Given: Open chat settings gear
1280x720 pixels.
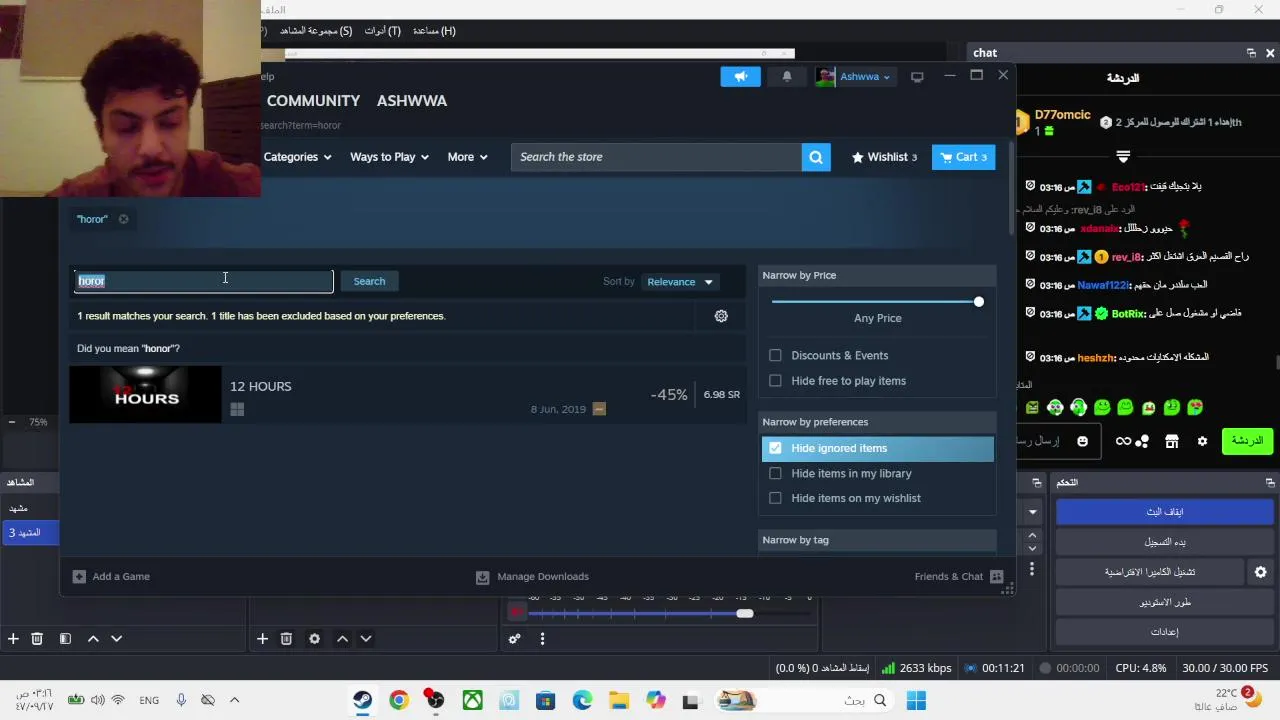Looking at the screenshot, I should pyautogui.click(x=1202, y=441).
